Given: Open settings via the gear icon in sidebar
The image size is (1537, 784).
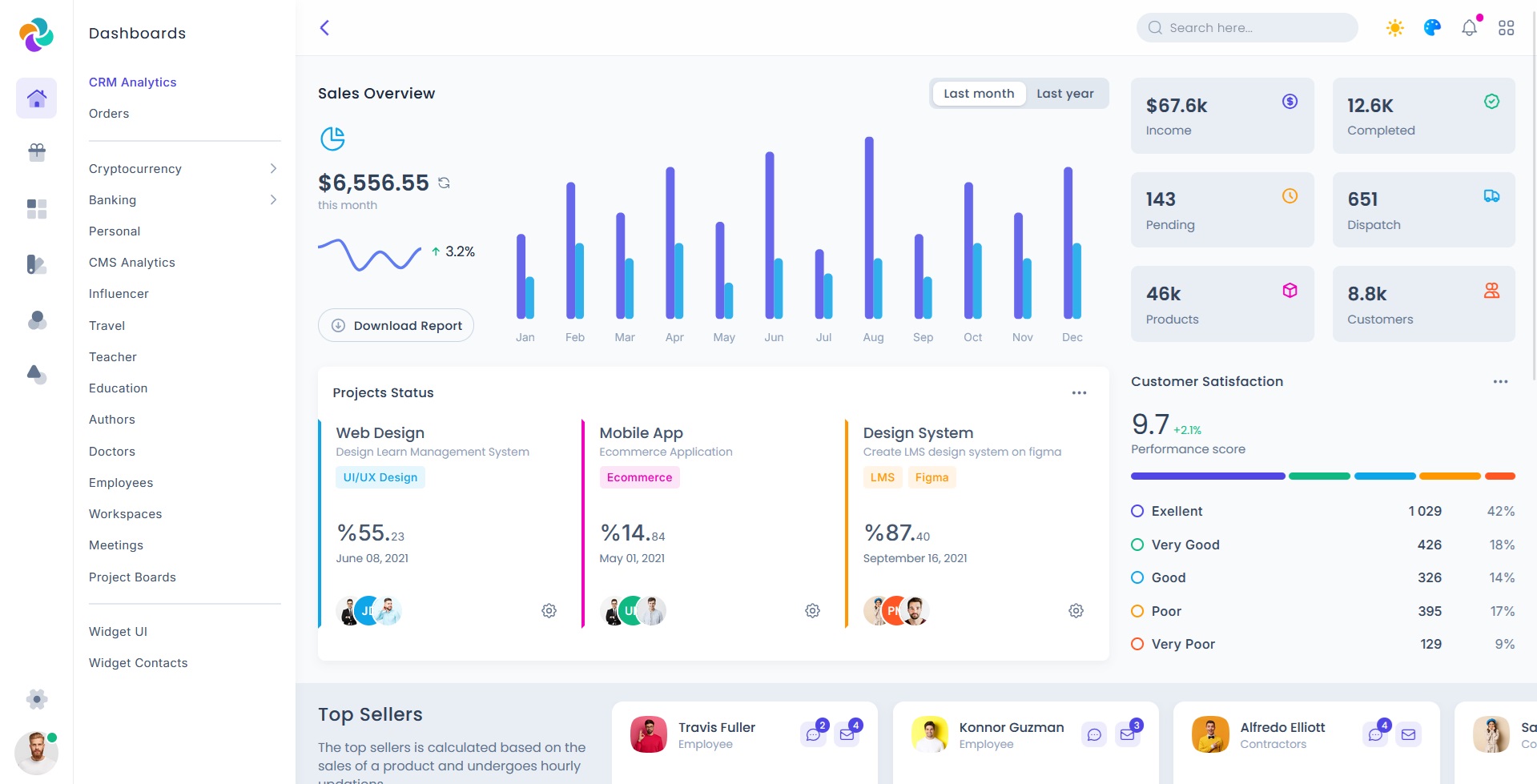Looking at the screenshot, I should pos(36,699).
